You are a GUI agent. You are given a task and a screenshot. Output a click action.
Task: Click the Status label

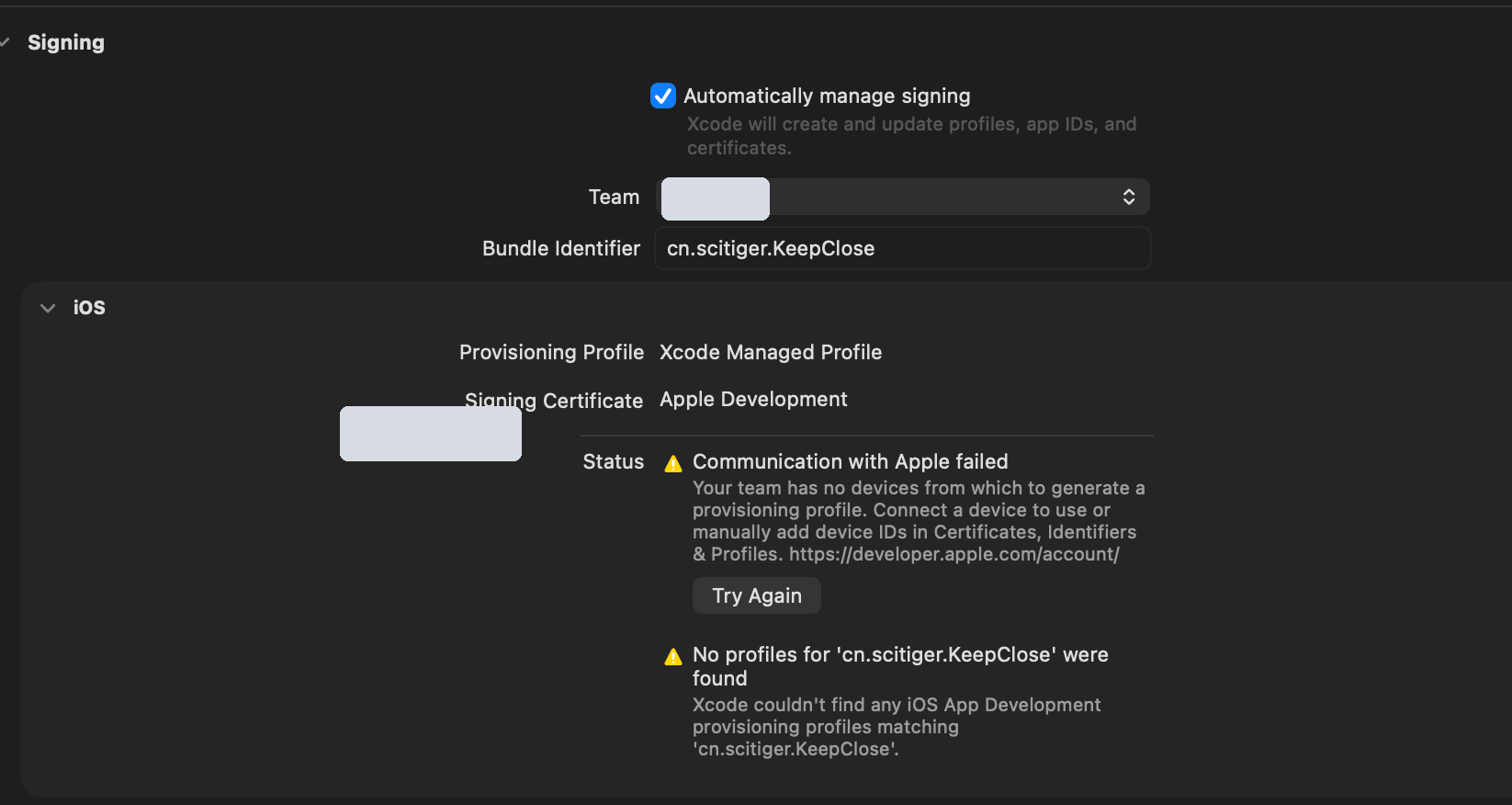pos(614,461)
